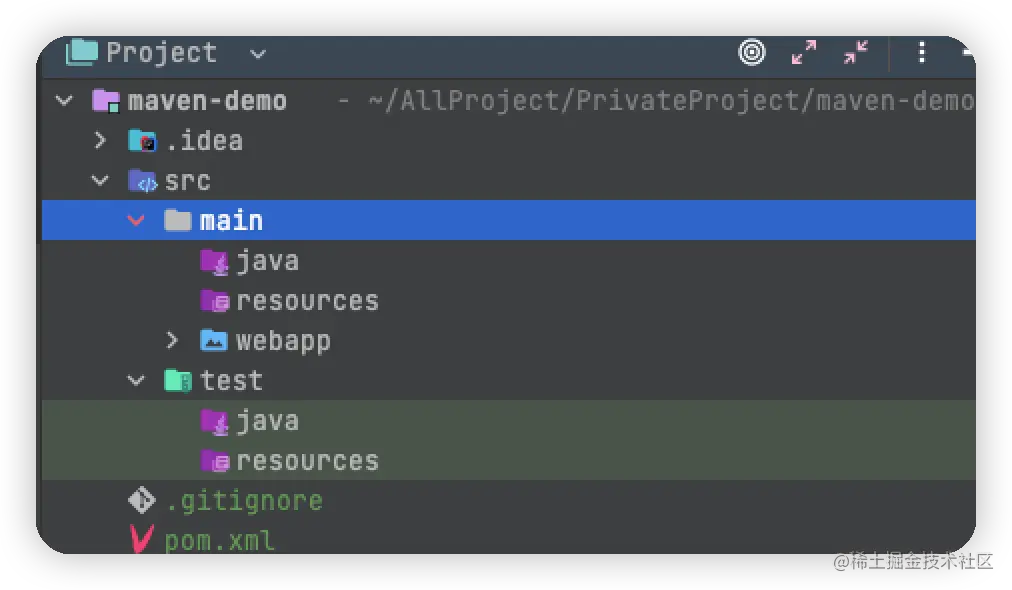The height and width of the screenshot is (590, 1012).
Task: Click the Project tool window icon
Action: click(82, 52)
